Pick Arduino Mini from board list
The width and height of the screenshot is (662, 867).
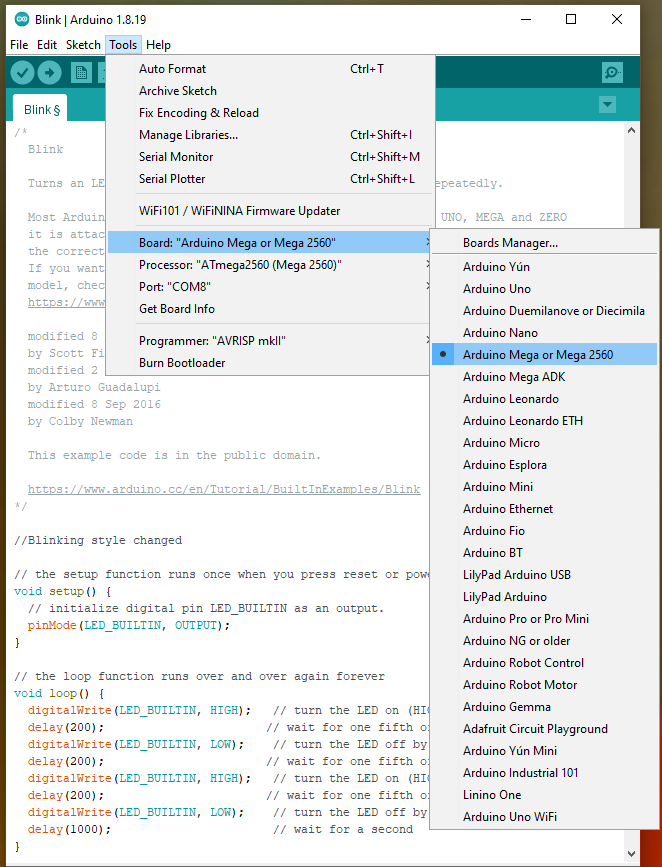pyautogui.click(x=544, y=487)
